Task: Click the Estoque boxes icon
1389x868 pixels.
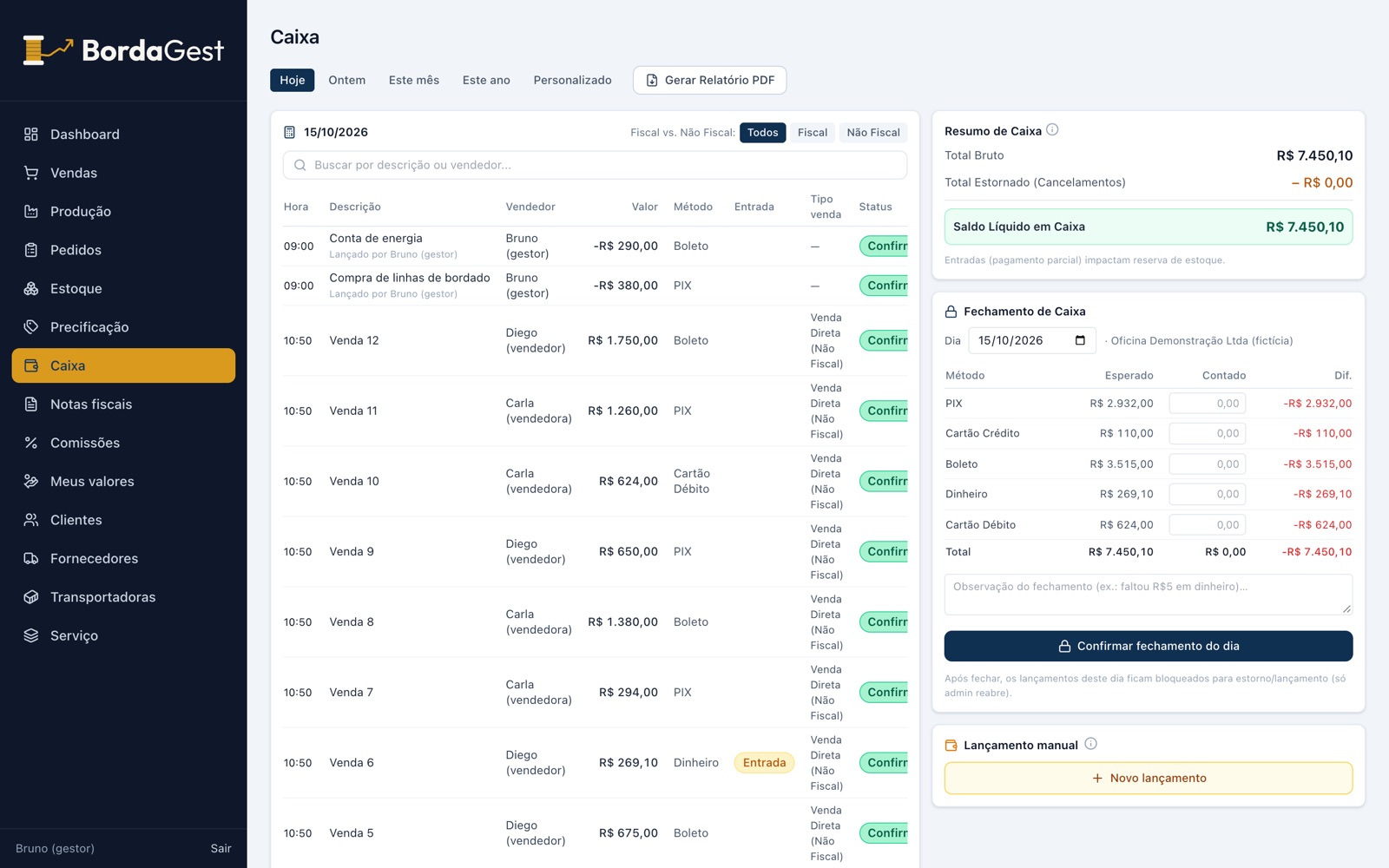Action: pos(31,289)
